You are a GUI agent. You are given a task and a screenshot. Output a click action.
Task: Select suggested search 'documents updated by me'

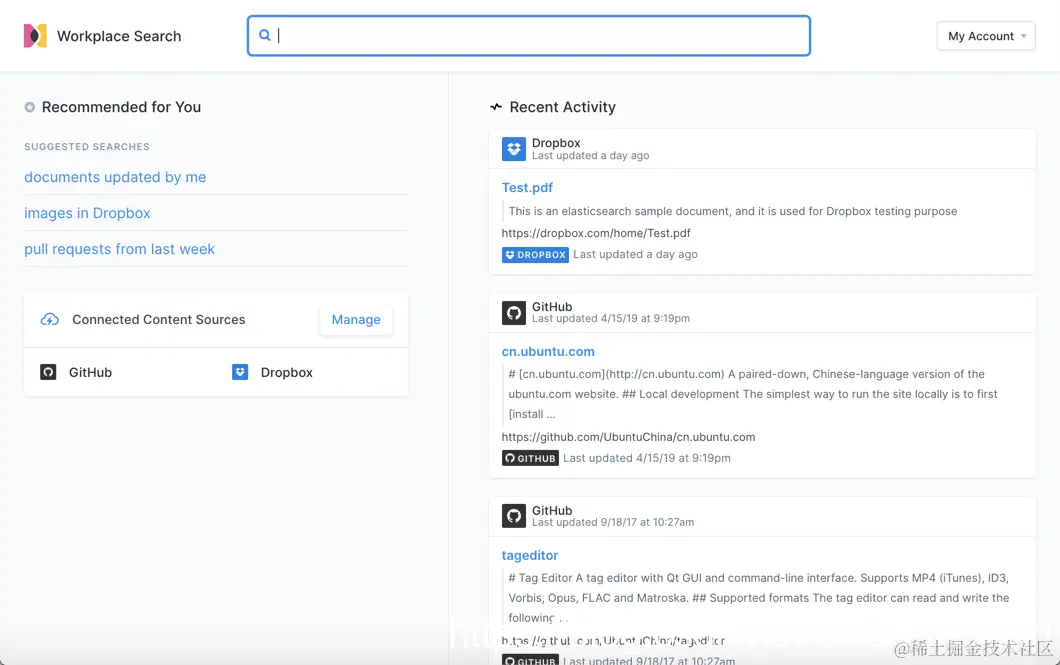pos(115,177)
